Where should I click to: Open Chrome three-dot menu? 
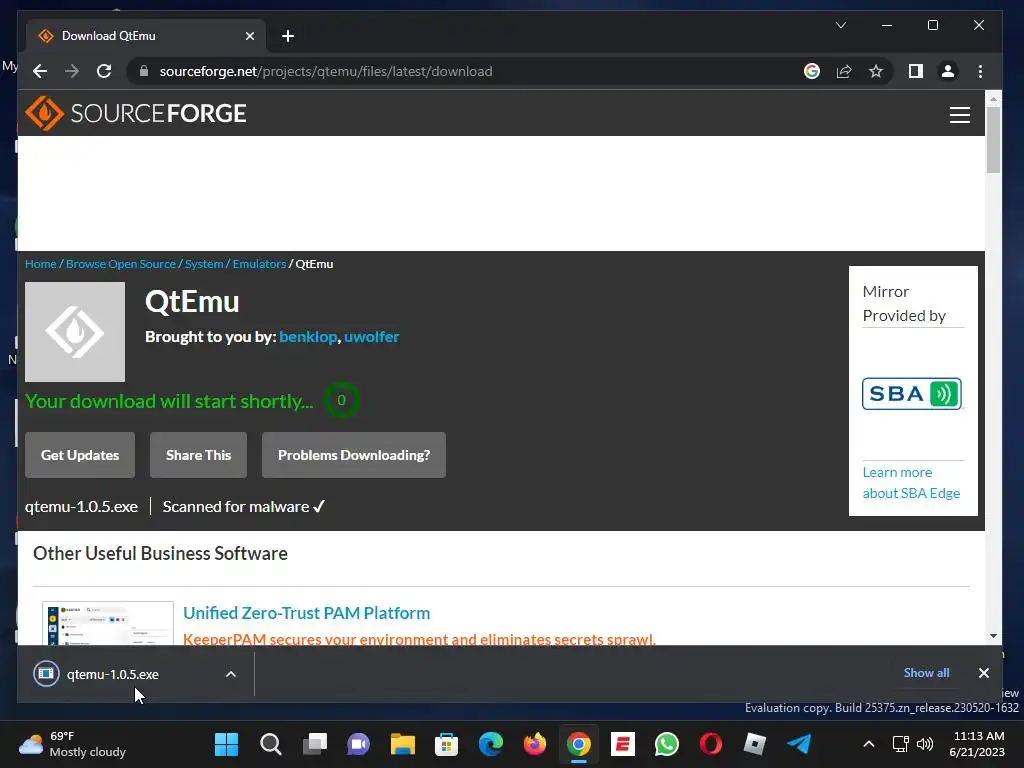[980, 71]
